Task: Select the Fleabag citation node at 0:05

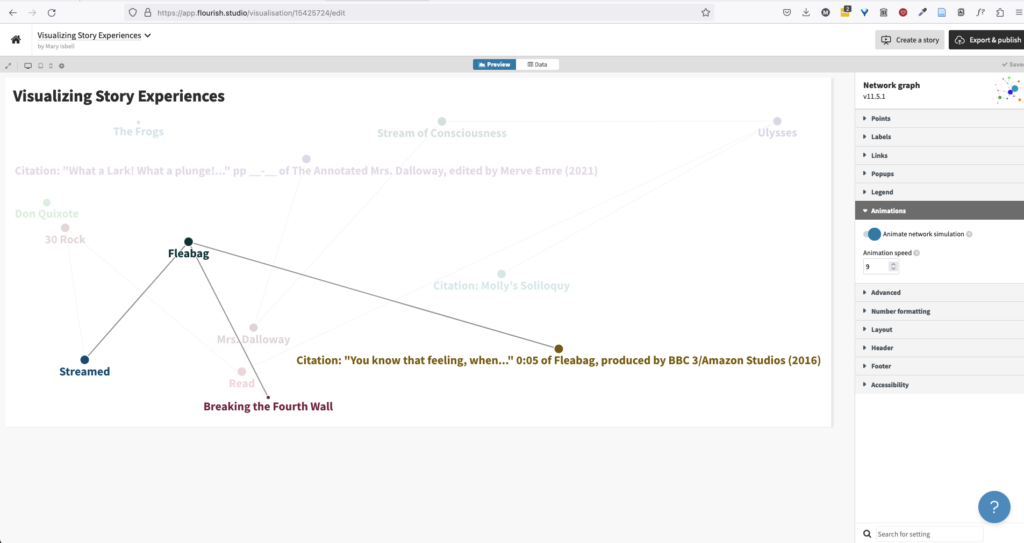Action: (558, 349)
